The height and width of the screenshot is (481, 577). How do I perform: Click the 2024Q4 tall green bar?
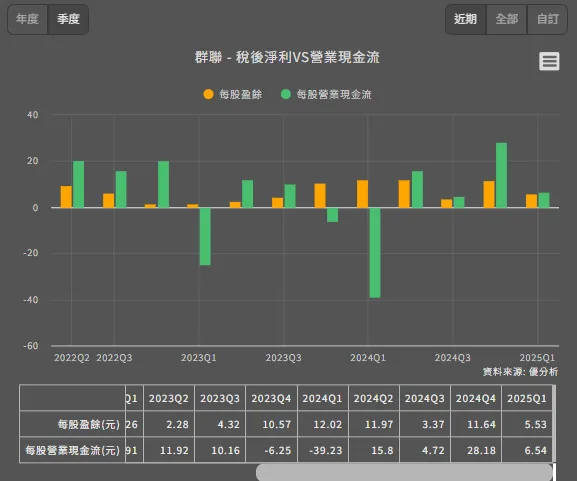point(502,175)
